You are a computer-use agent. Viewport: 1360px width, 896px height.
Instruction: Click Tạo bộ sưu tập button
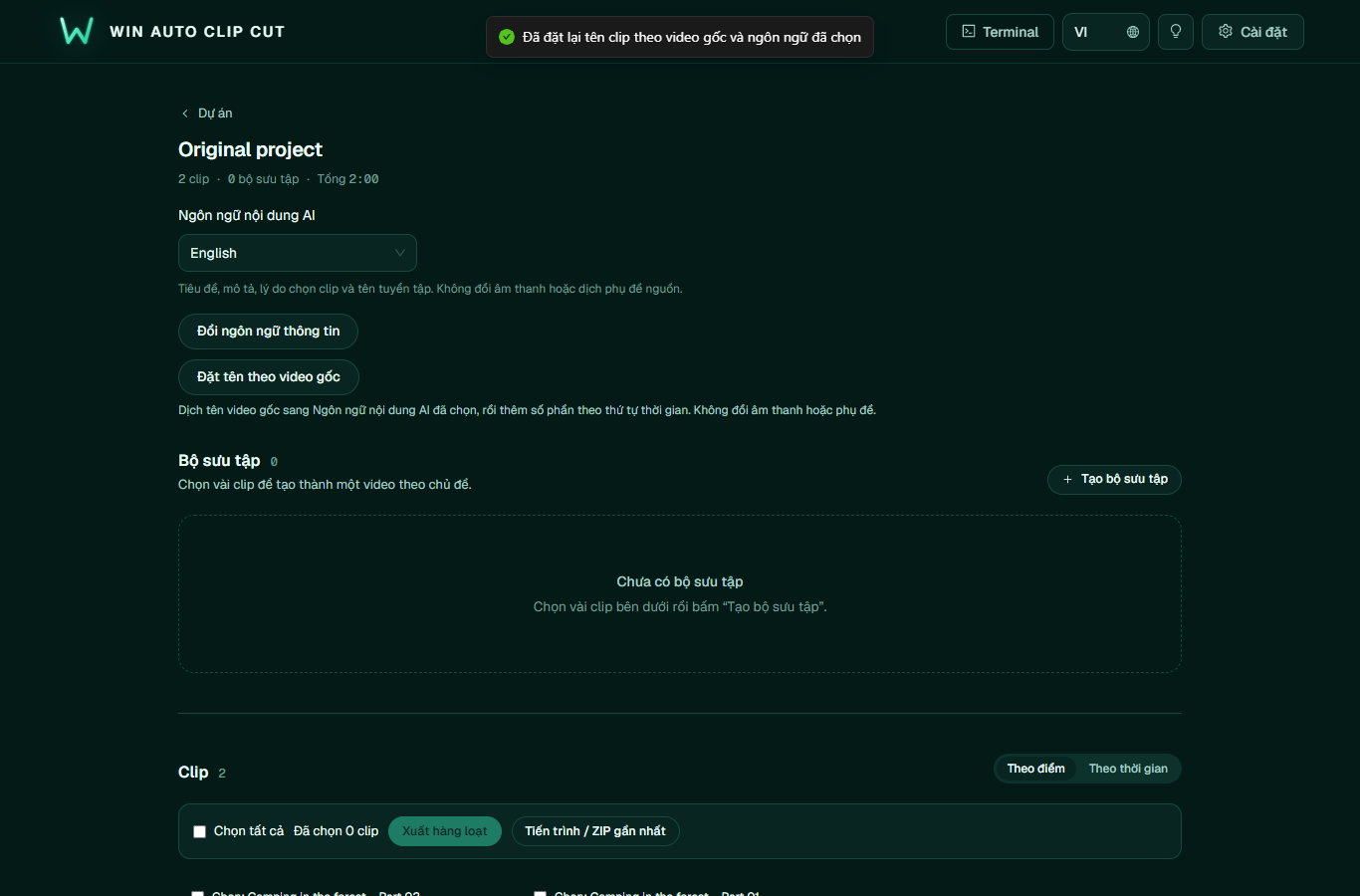(1114, 480)
